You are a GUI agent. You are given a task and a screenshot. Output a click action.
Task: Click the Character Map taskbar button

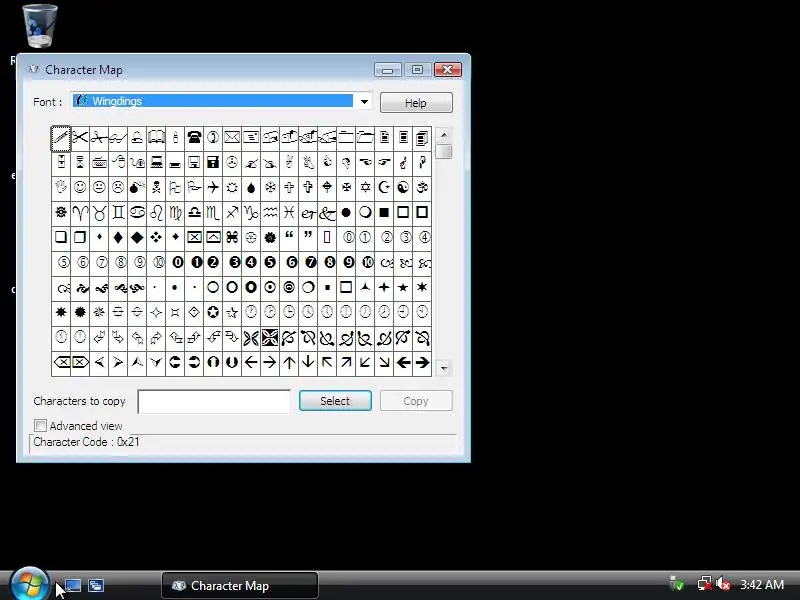pyautogui.click(x=240, y=586)
